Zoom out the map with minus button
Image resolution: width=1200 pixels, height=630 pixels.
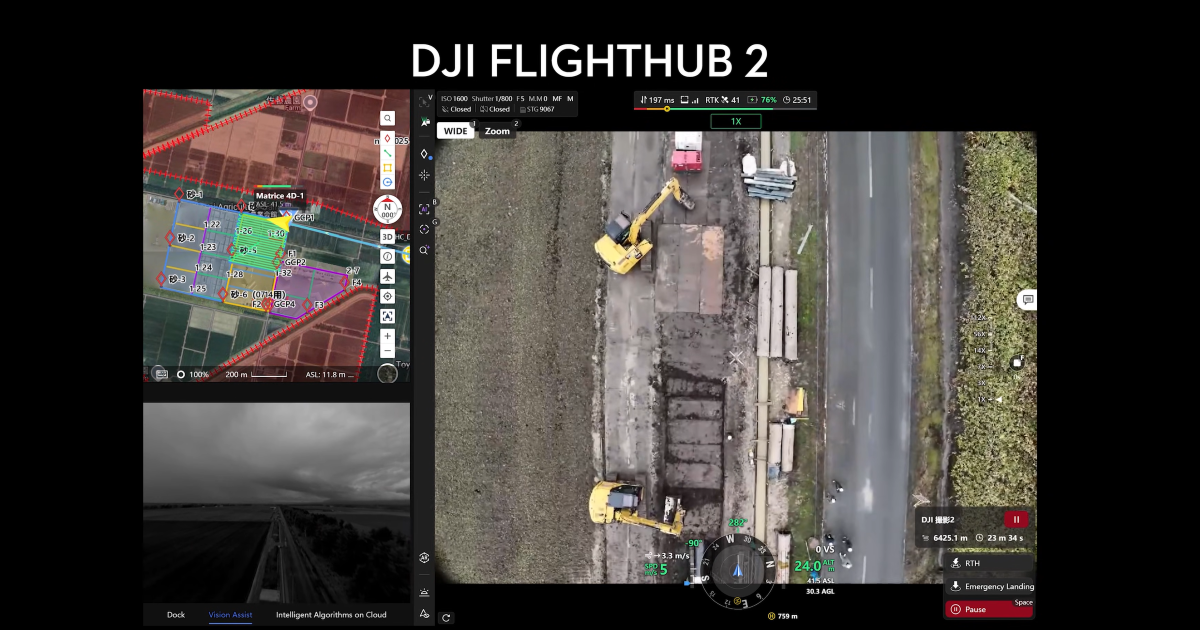(x=387, y=352)
